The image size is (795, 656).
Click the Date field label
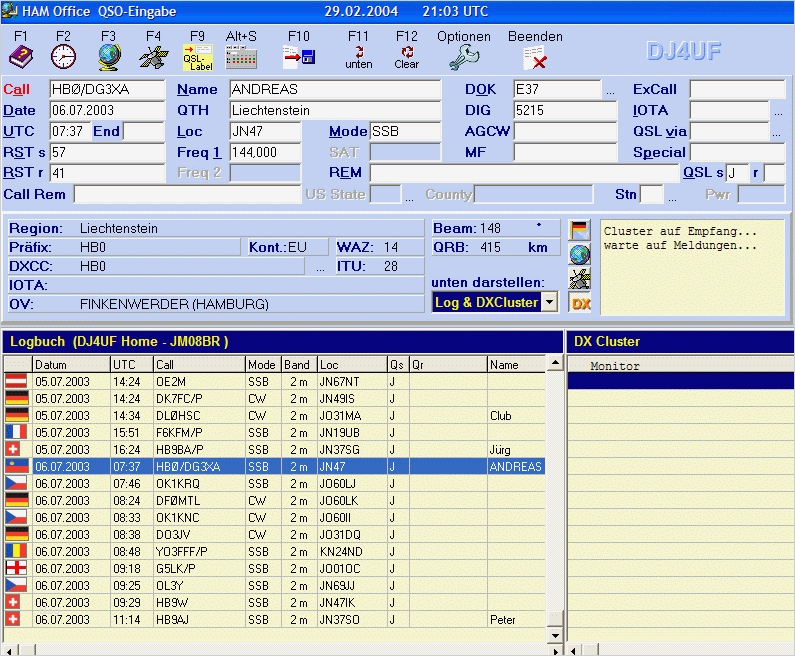click(19, 111)
